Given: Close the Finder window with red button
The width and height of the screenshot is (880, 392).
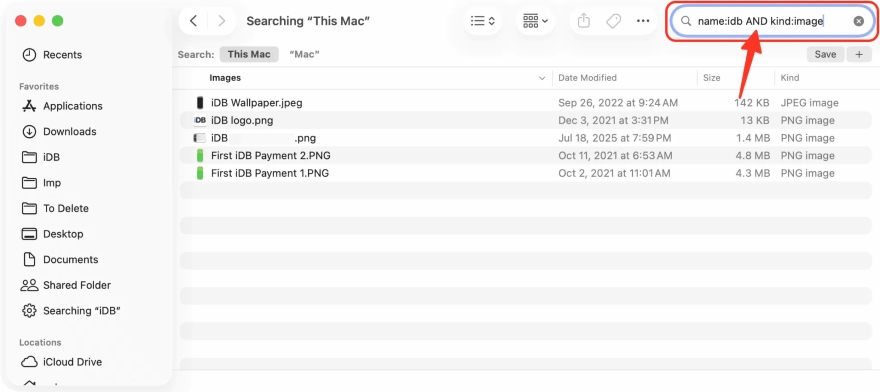Looking at the screenshot, I should pos(21,21).
